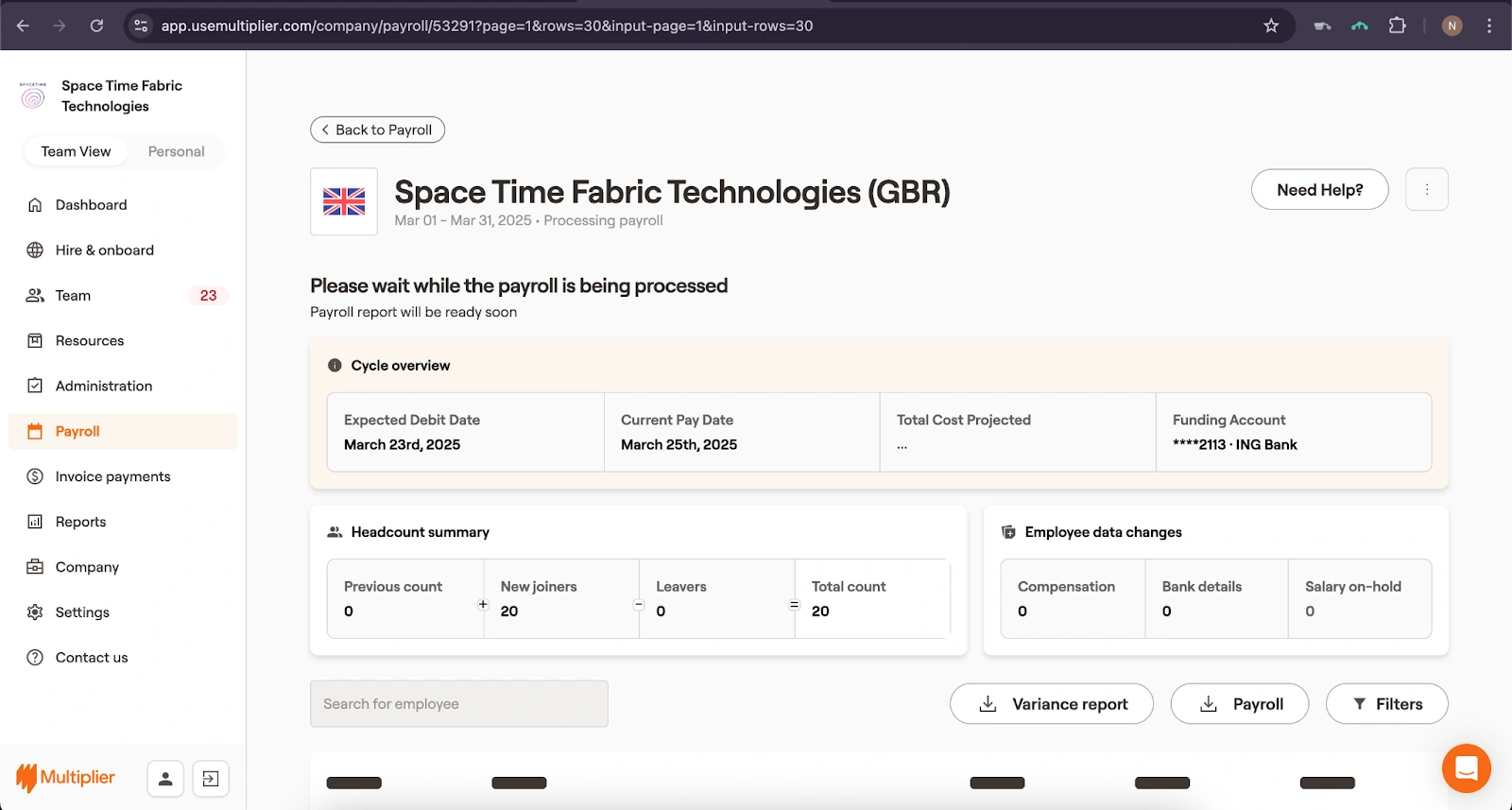This screenshot has height=810, width=1512.
Task: Click the Chrome cast/media icon in toolbar
Action: tap(1323, 26)
